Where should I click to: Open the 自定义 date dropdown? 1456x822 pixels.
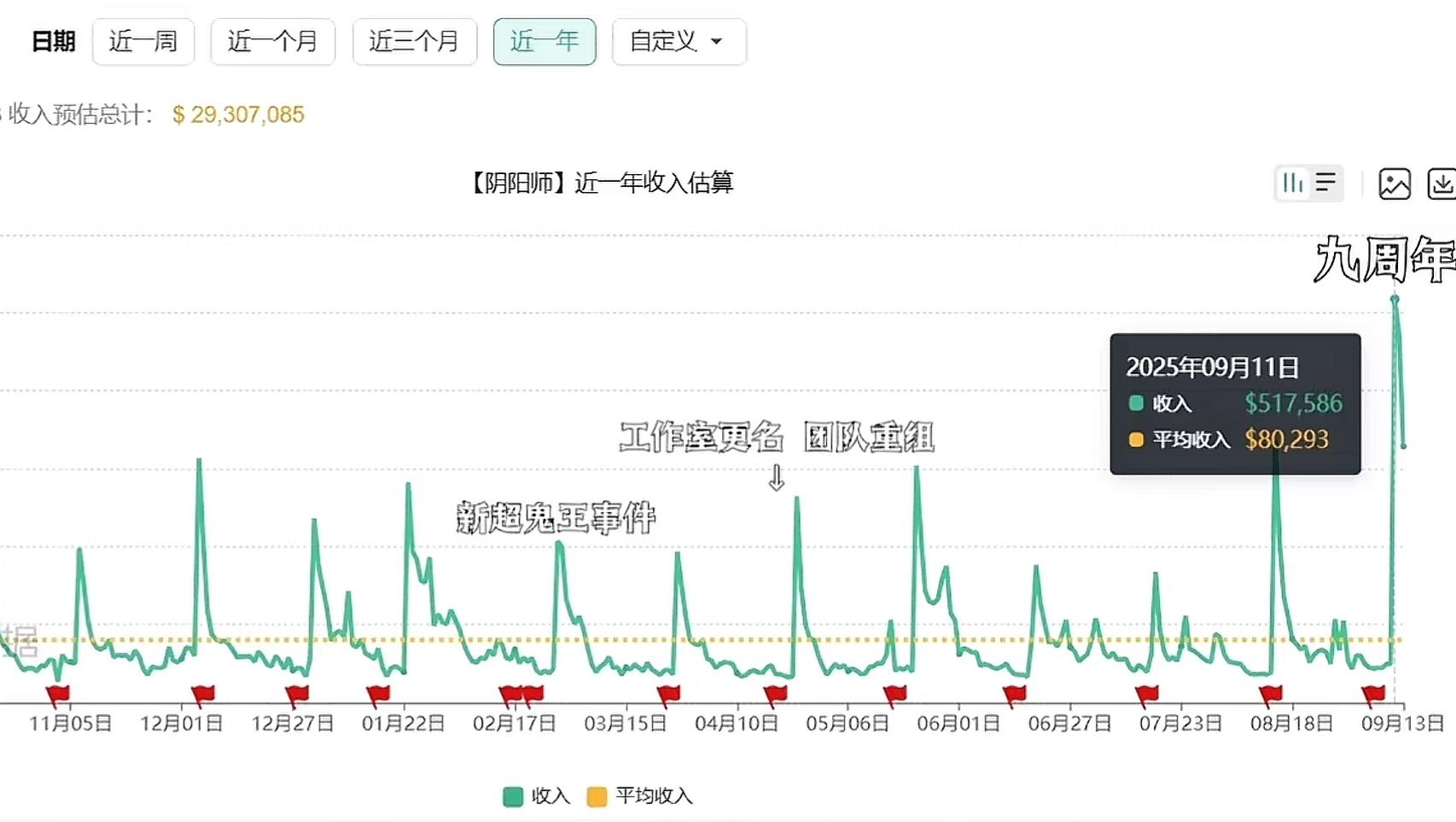click(x=678, y=41)
